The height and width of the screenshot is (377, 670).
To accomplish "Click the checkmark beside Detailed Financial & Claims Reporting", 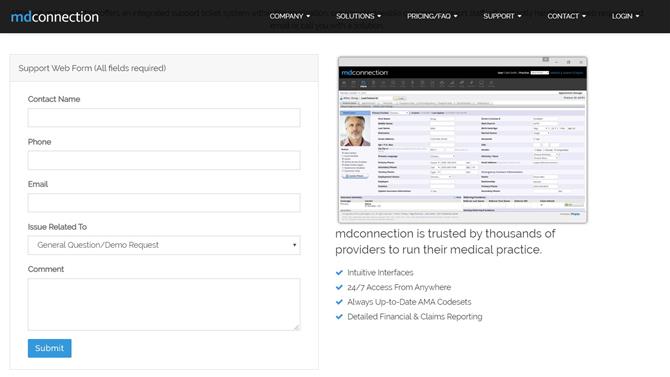I will [x=339, y=317].
